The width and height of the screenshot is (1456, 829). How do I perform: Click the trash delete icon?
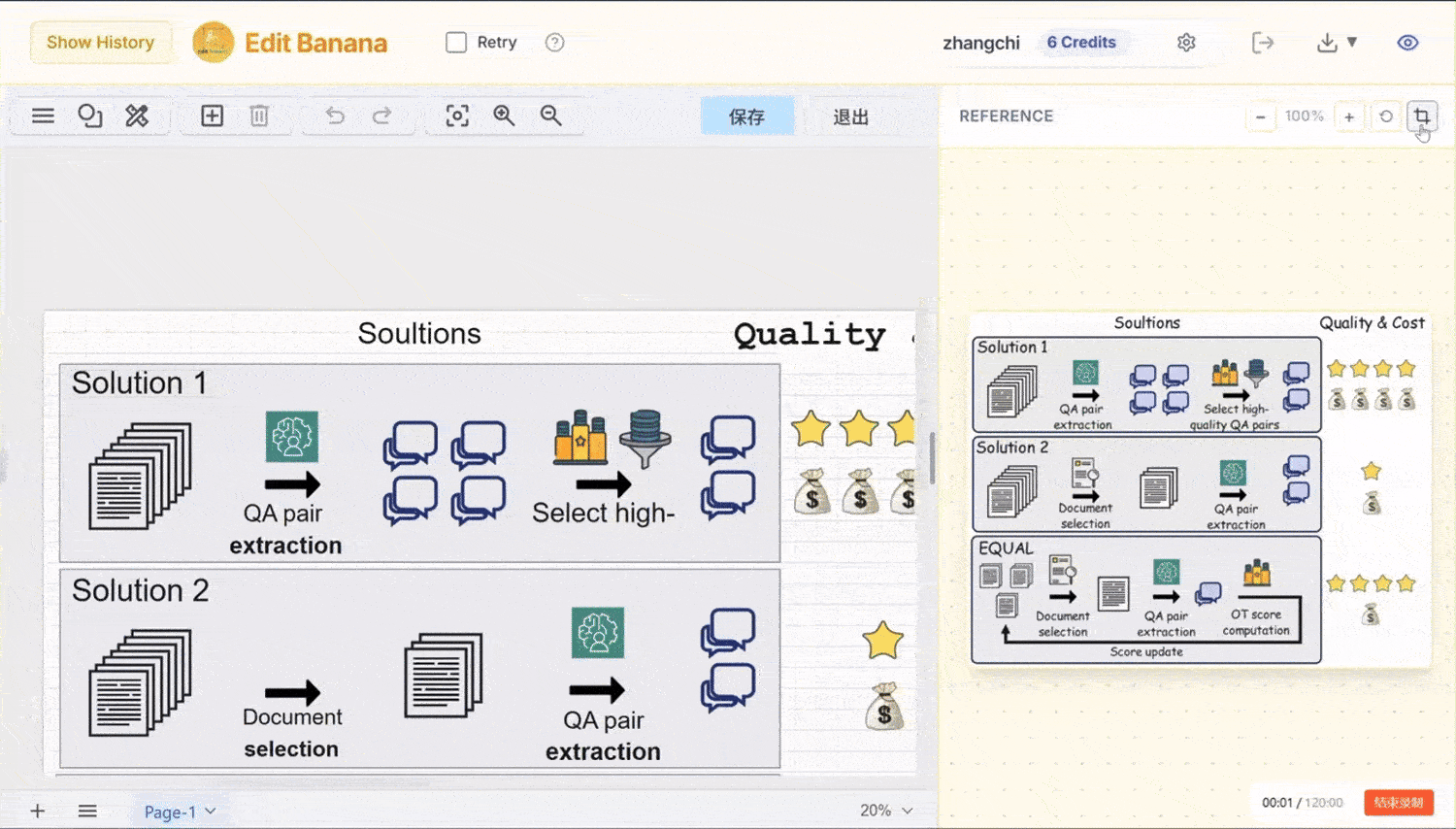pos(258,116)
